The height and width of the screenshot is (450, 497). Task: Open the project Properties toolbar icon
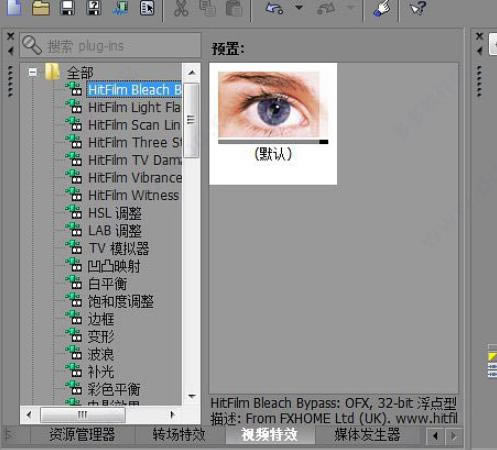coord(147,7)
